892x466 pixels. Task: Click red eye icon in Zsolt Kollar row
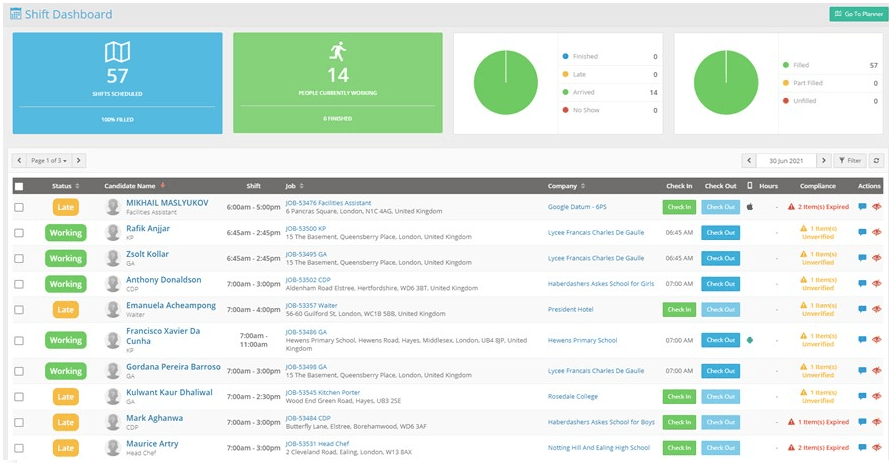877,258
